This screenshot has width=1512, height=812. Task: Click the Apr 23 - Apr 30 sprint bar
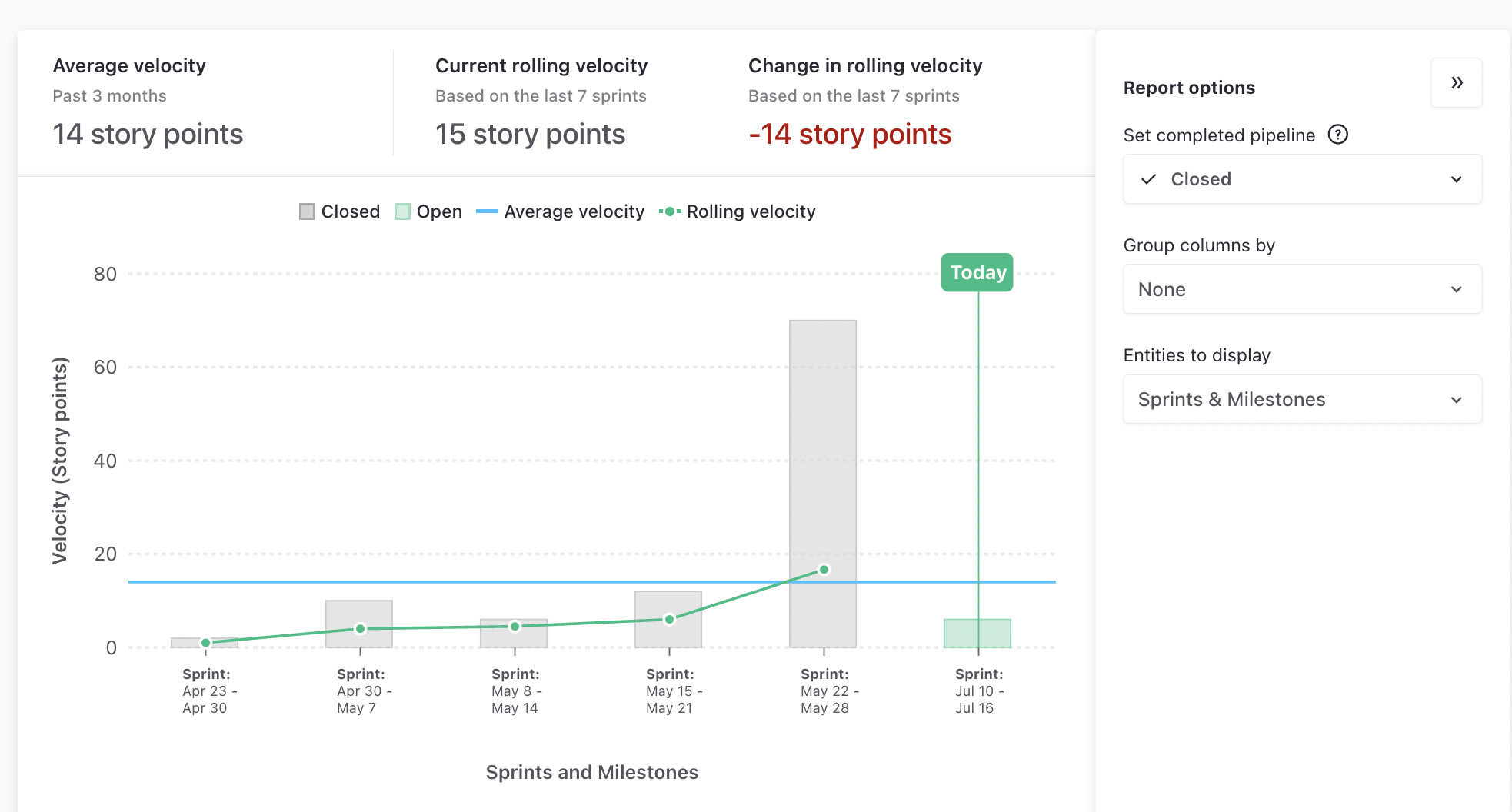pos(205,643)
